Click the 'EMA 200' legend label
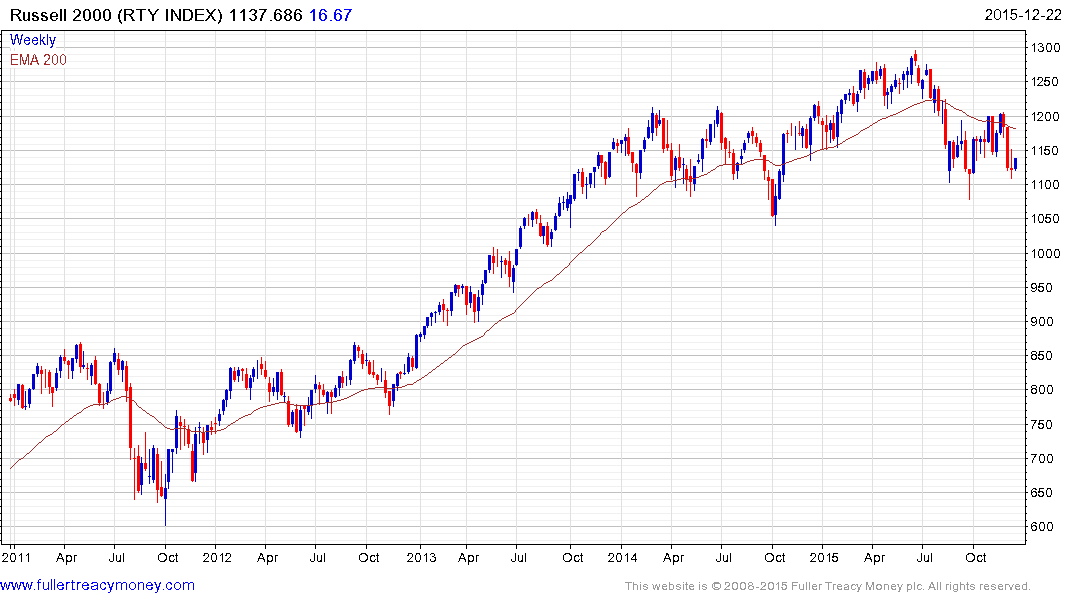This screenshot has width=1075, height=600. 38,60
